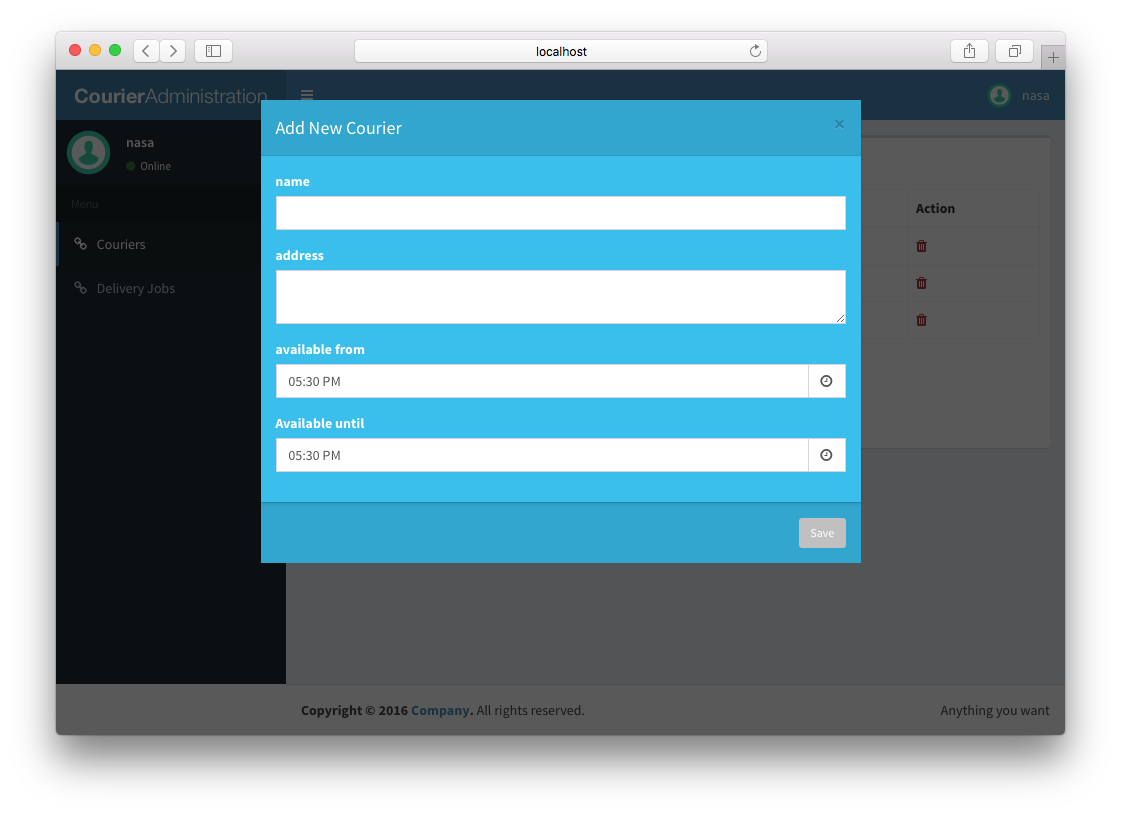
Task: Click the name input field
Action: tap(560, 213)
